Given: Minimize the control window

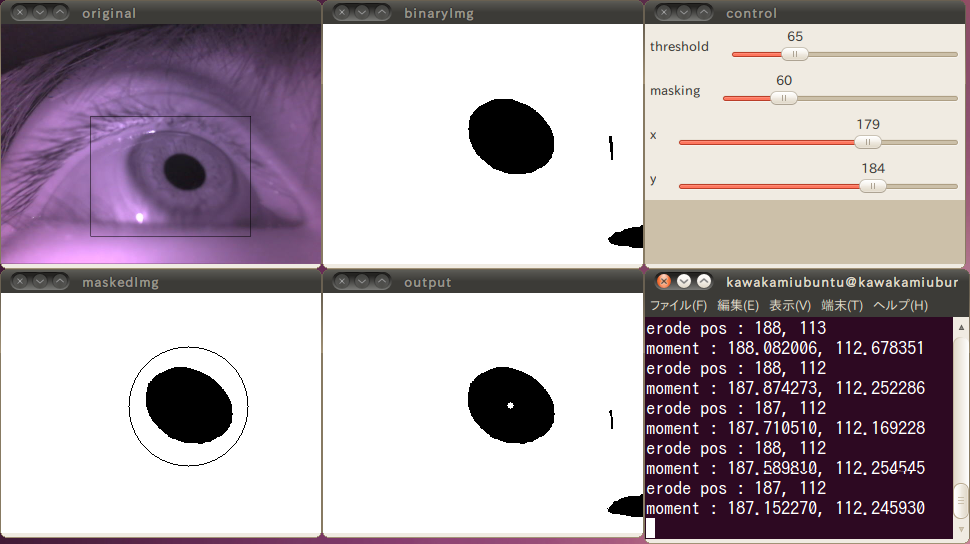Looking at the screenshot, I should pos(684,13).
